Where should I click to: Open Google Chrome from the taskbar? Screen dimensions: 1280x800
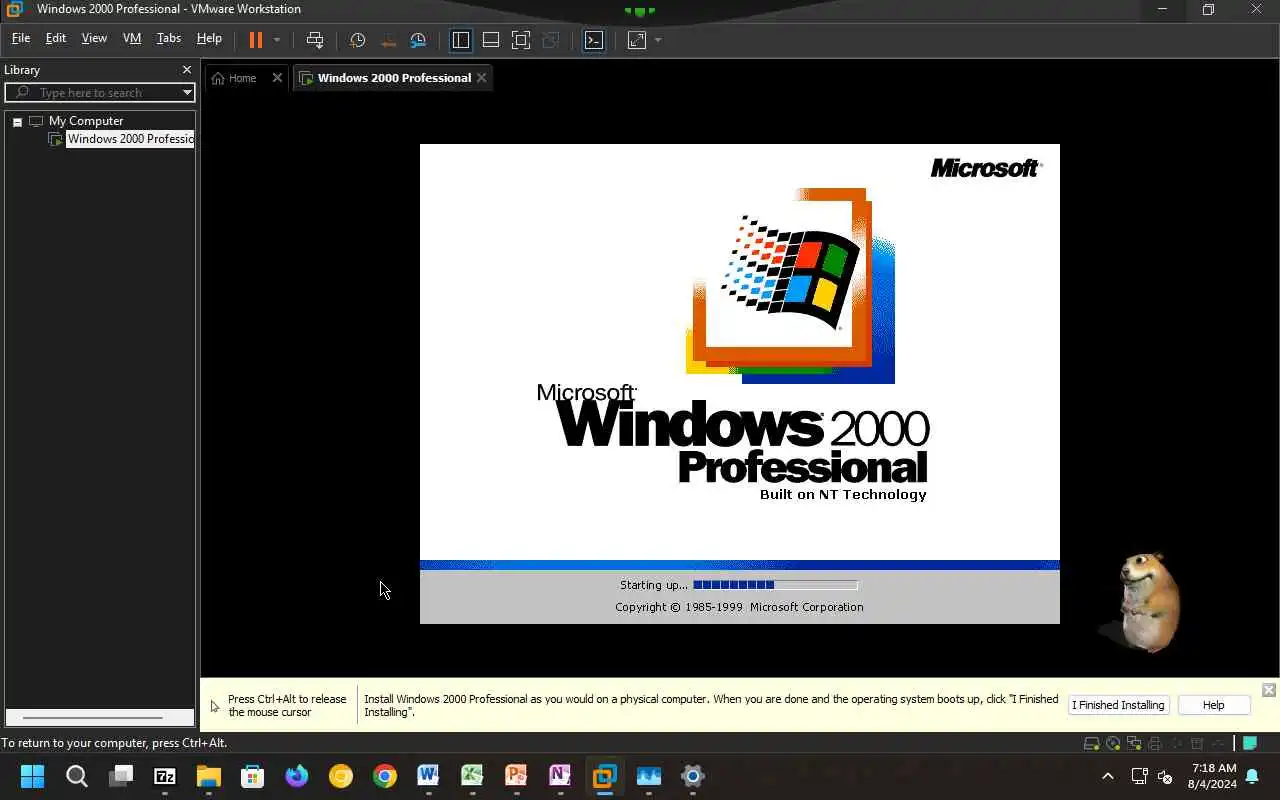click(x=385, y=776)
